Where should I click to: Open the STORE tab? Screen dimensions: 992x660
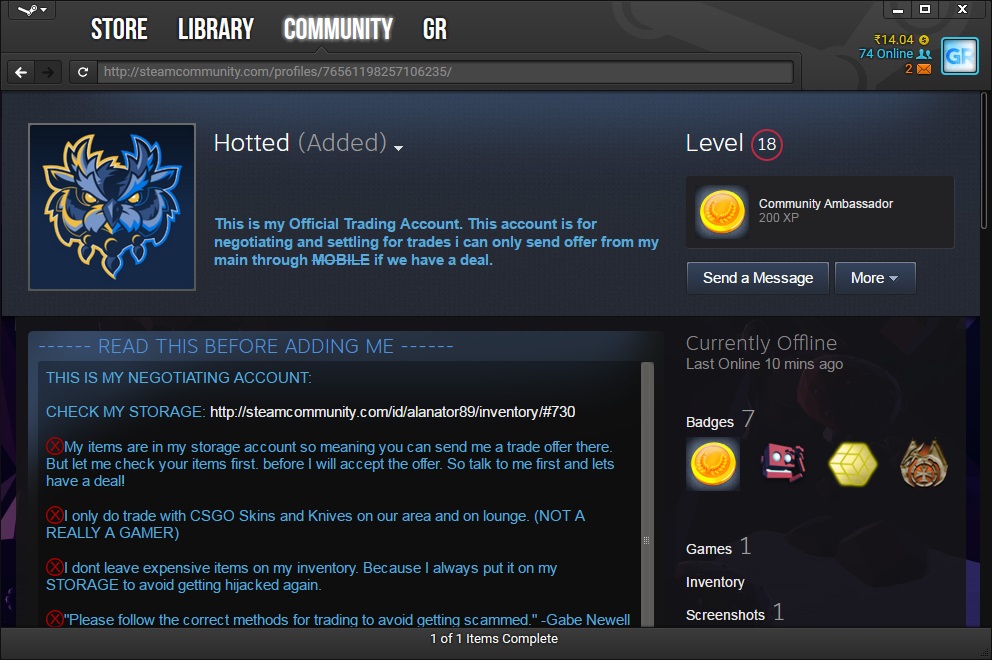coord(119,29)
